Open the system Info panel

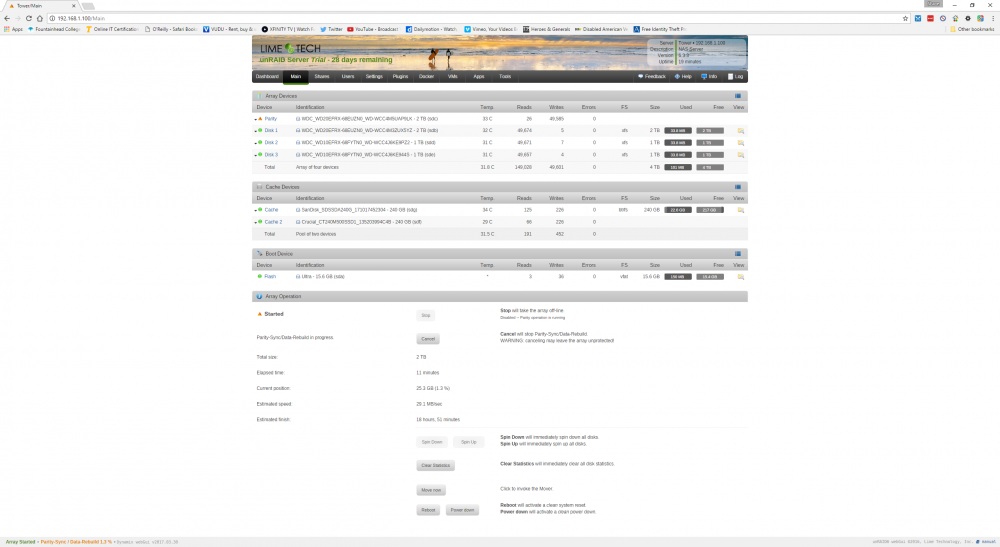click(709, 77)
